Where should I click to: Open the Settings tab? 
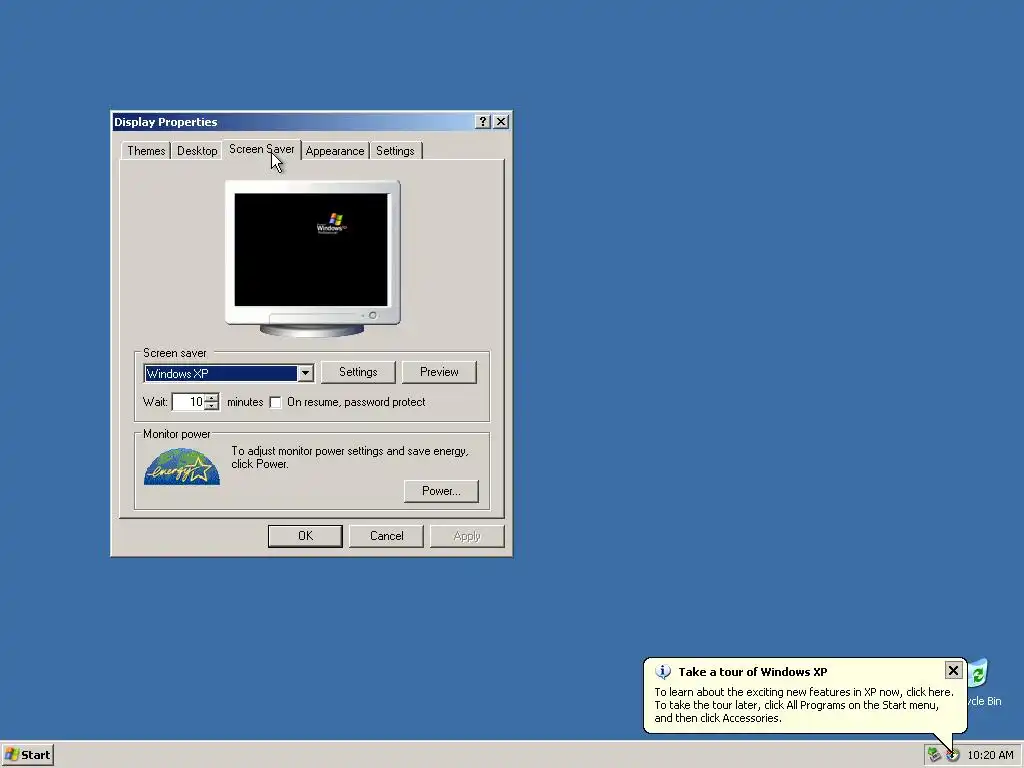point(395,151)
